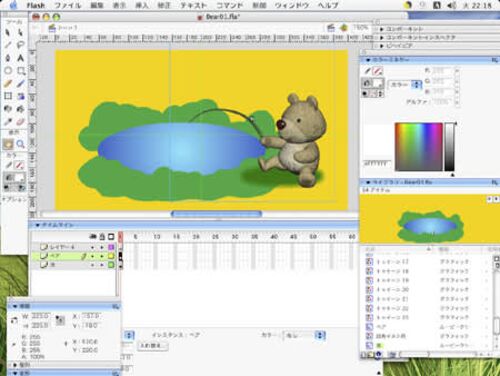The width and height of the screenshot is (500, 376).
Task: Select the Paint Bucket tool
Action: tap(21, 109)
